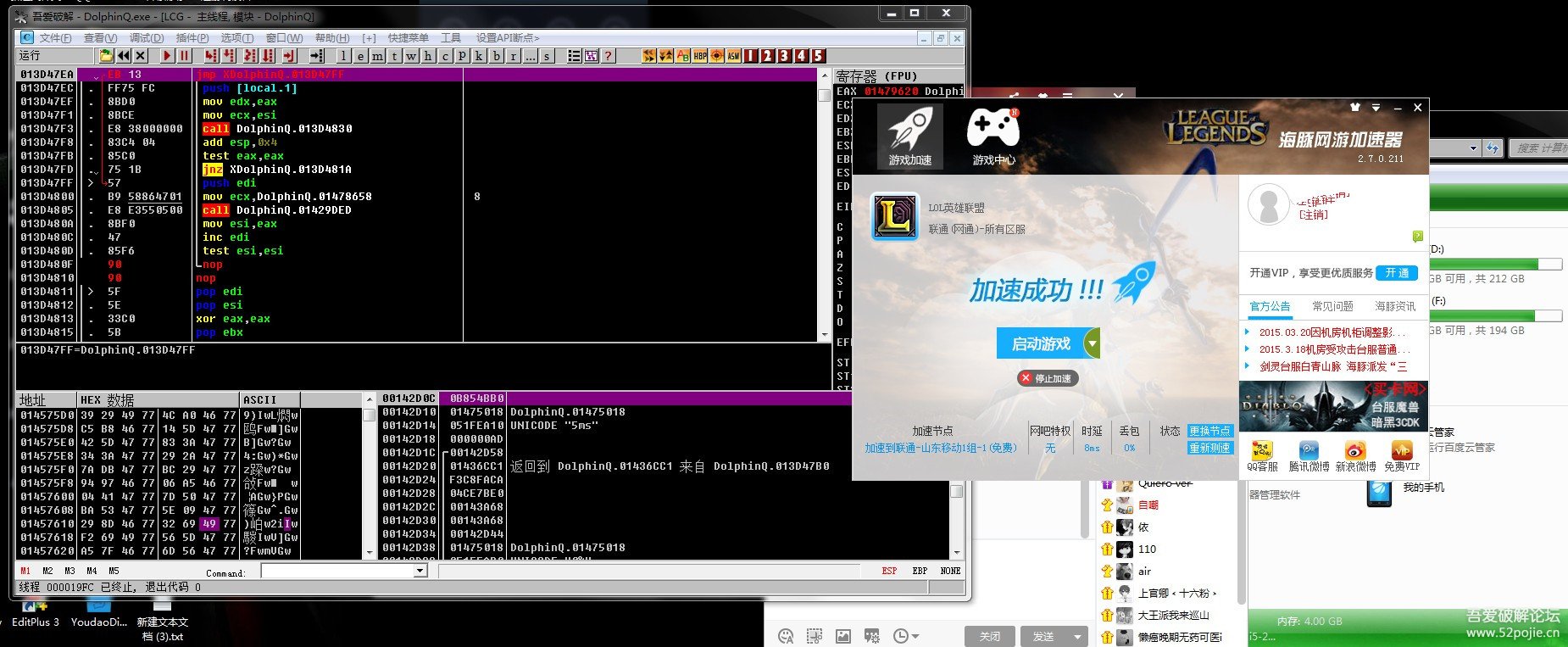Expand the green arrow beside 启动游戏
This screenshot has height=647, width=1568.
pyautogui.click(x=1092, y=343)
